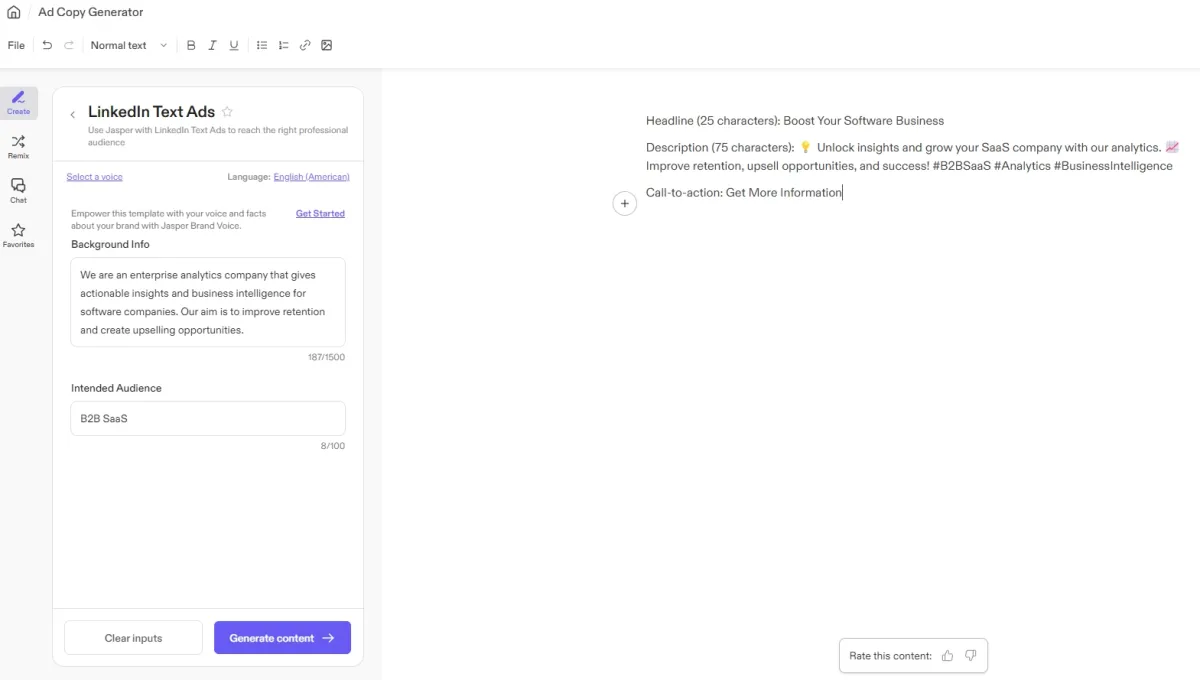Edit the Intended Audience field
Screen dimensions: 1200x680
click(208, 418)
